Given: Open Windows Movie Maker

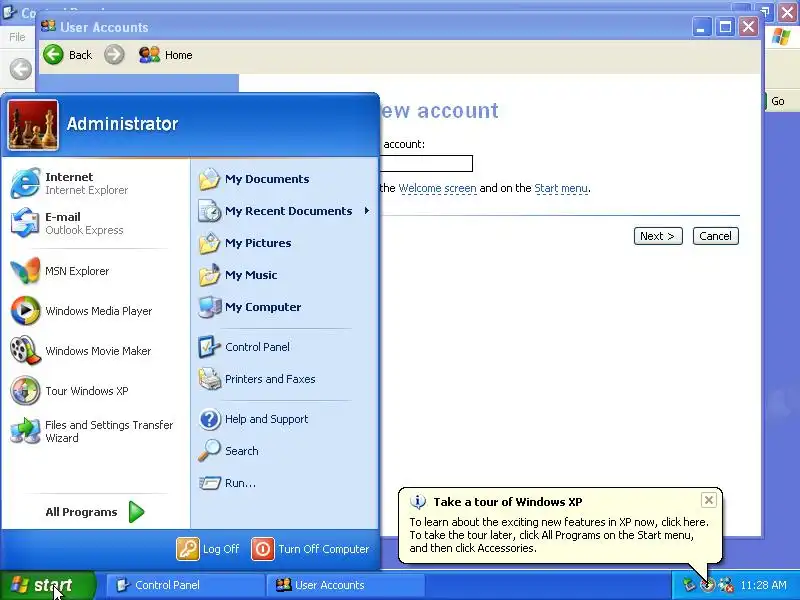Looking at the screenshot, I should pos(95,351).
